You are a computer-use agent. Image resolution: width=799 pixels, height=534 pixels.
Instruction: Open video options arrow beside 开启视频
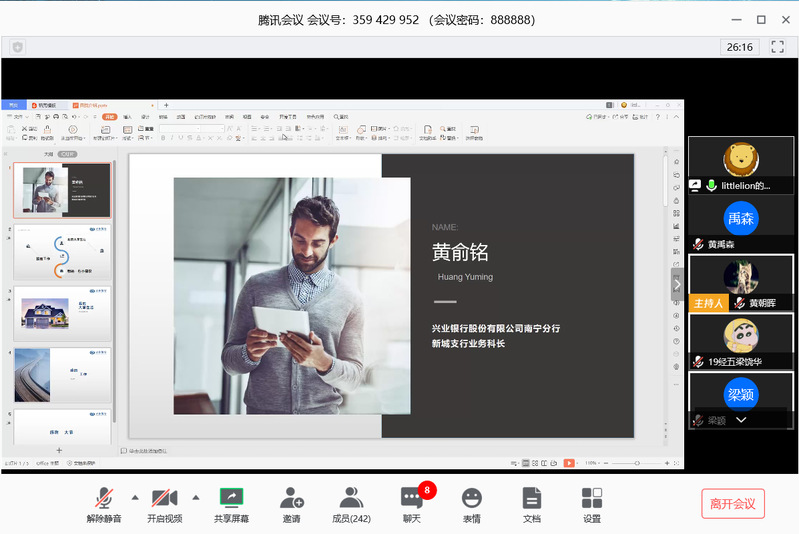coord(196,497)
